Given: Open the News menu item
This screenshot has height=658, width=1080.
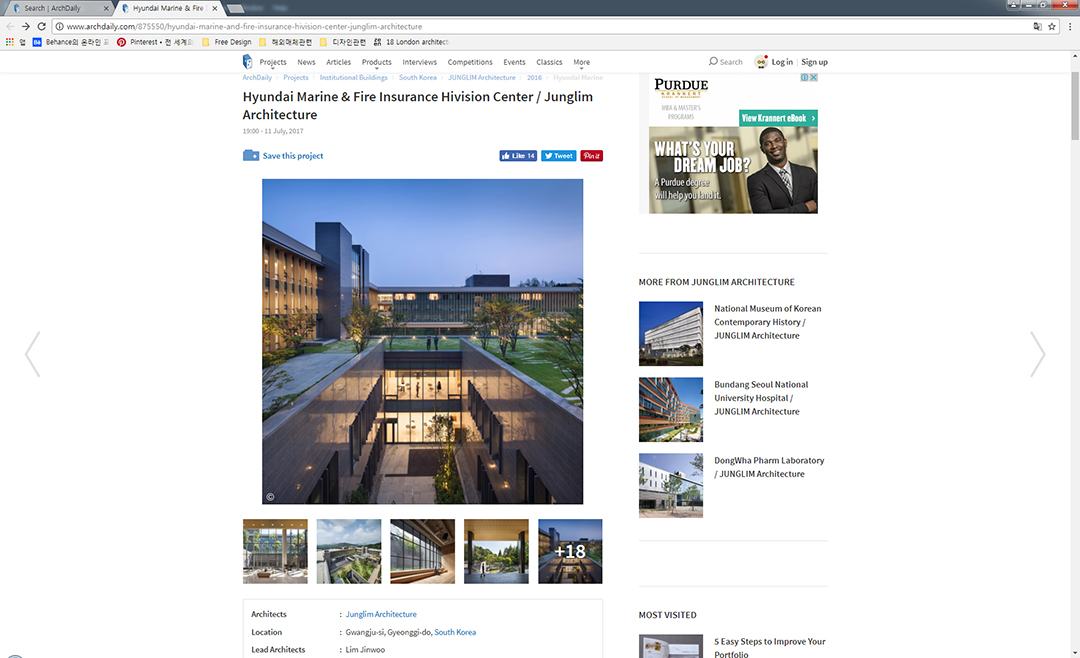Looking at the screenshot, I should click(307, 62).
